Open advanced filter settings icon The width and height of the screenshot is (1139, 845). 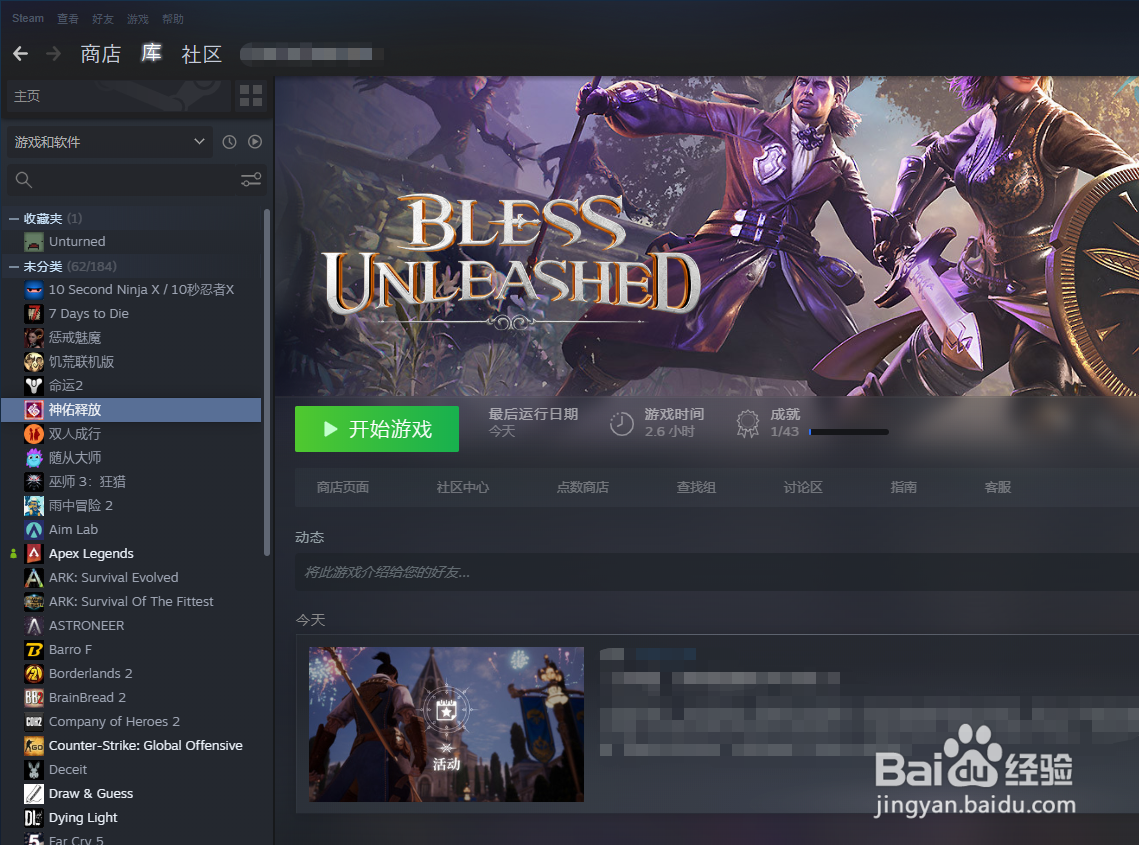(x=251, y=179)
